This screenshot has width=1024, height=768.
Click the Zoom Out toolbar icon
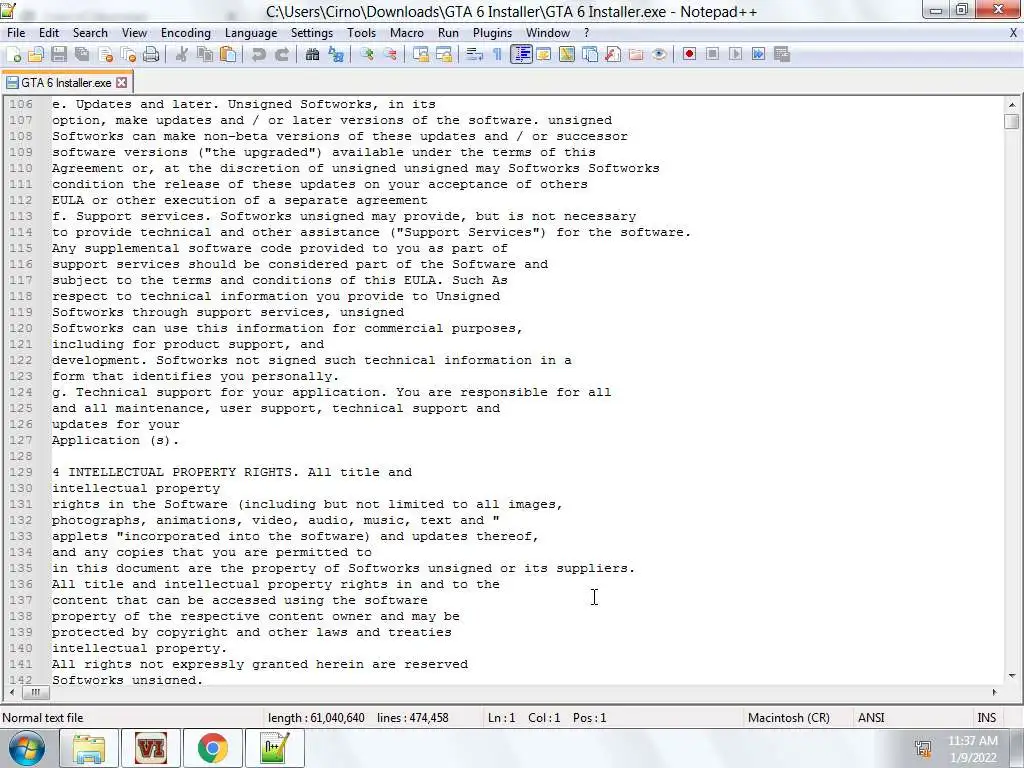[x=390, y=55]
